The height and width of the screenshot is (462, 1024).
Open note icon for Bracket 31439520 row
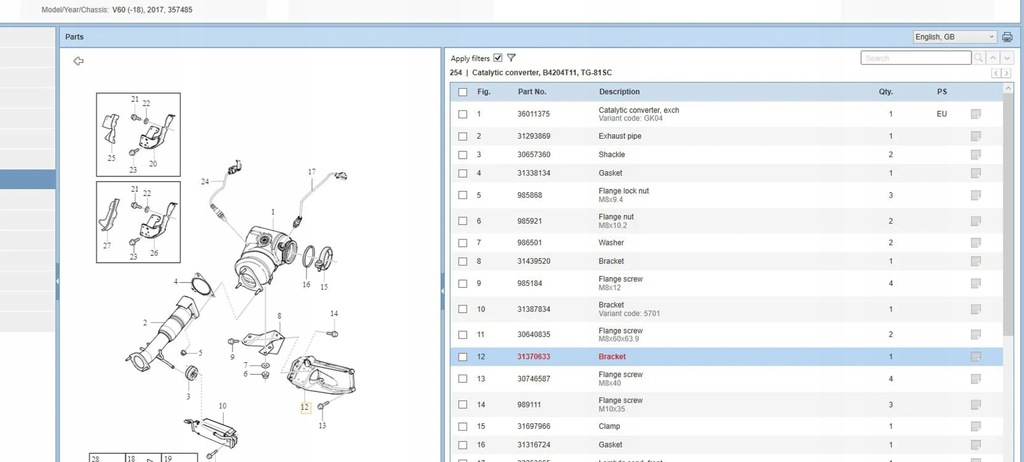pyautogui.click(x=976, y=261)
